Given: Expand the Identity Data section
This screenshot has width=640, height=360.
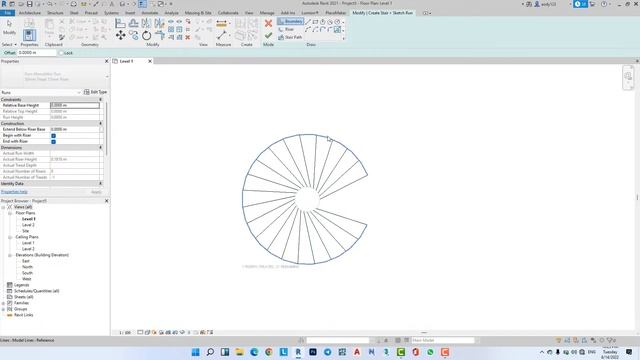Looking at the screenshot, I should [x=100, y=184].
